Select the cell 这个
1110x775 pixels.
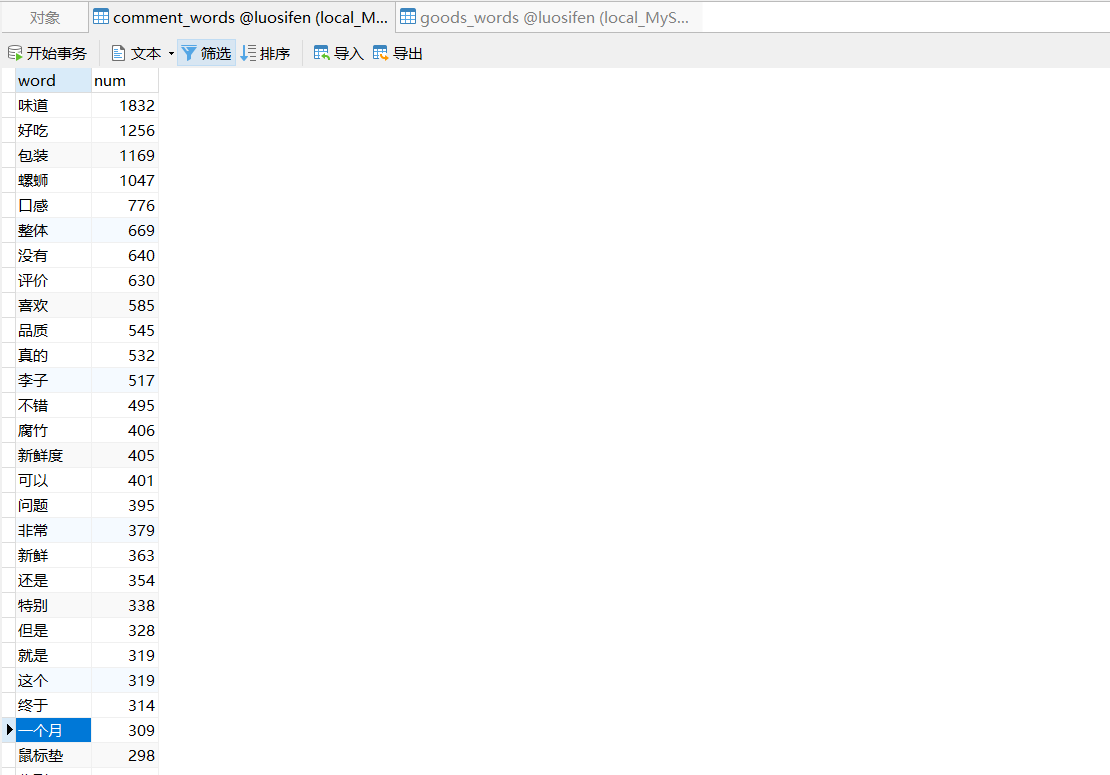click(53, 681)
